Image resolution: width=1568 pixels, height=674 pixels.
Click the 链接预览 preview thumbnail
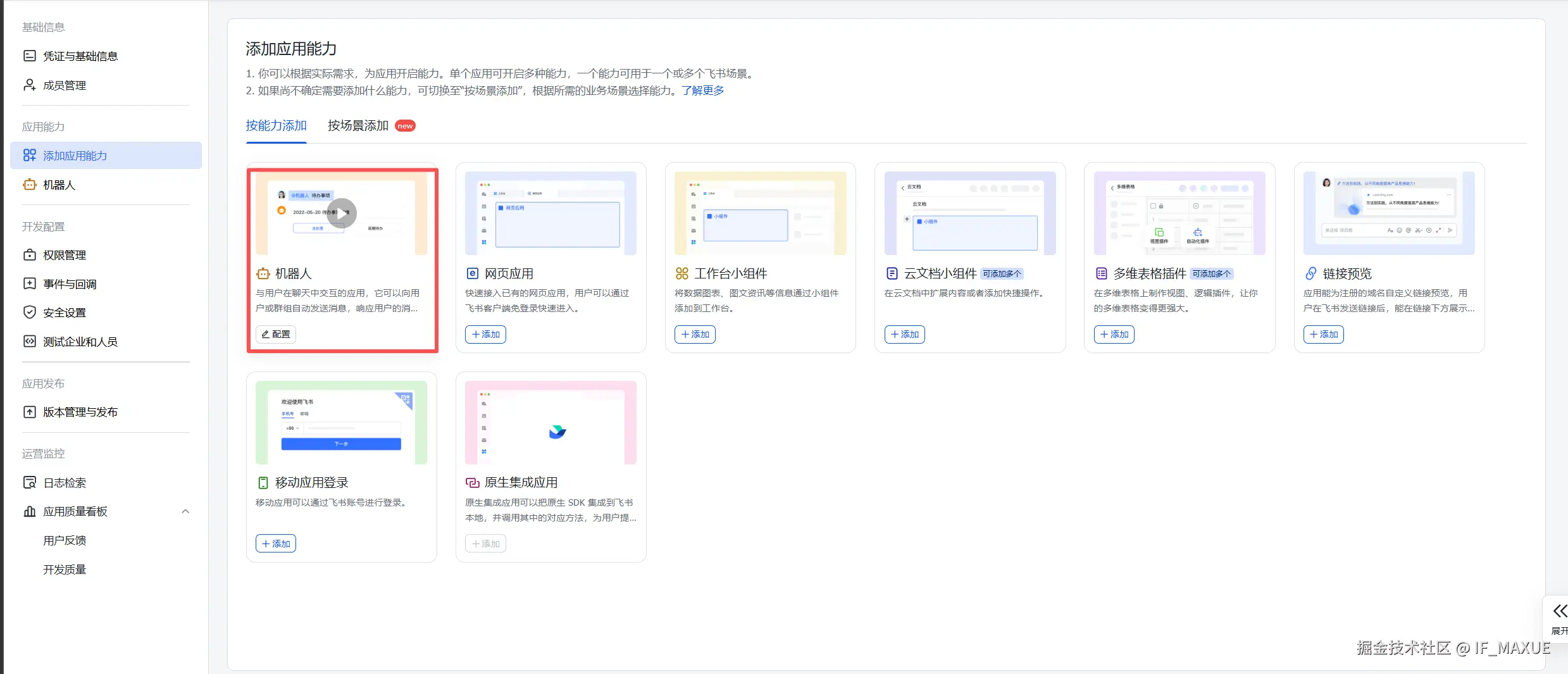pyautogui.click(x=1389, y=213)
